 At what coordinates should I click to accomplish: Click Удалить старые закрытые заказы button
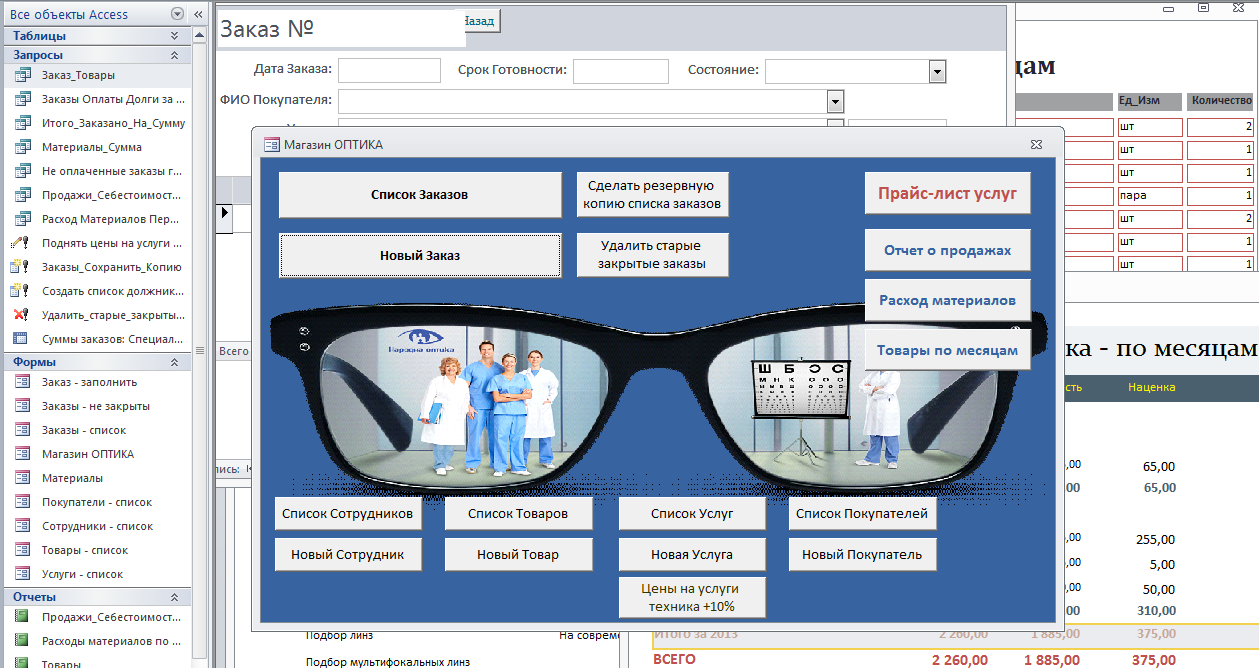tap(653, 255)
